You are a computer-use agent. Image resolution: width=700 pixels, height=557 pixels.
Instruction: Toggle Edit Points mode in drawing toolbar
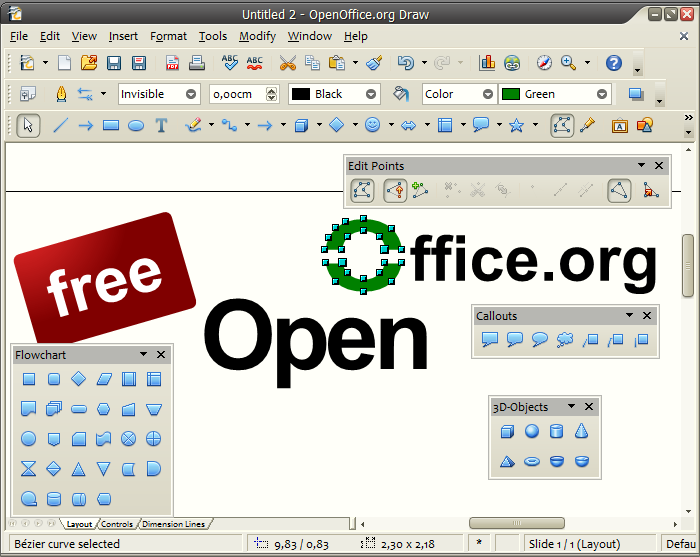tap(562, 125)
